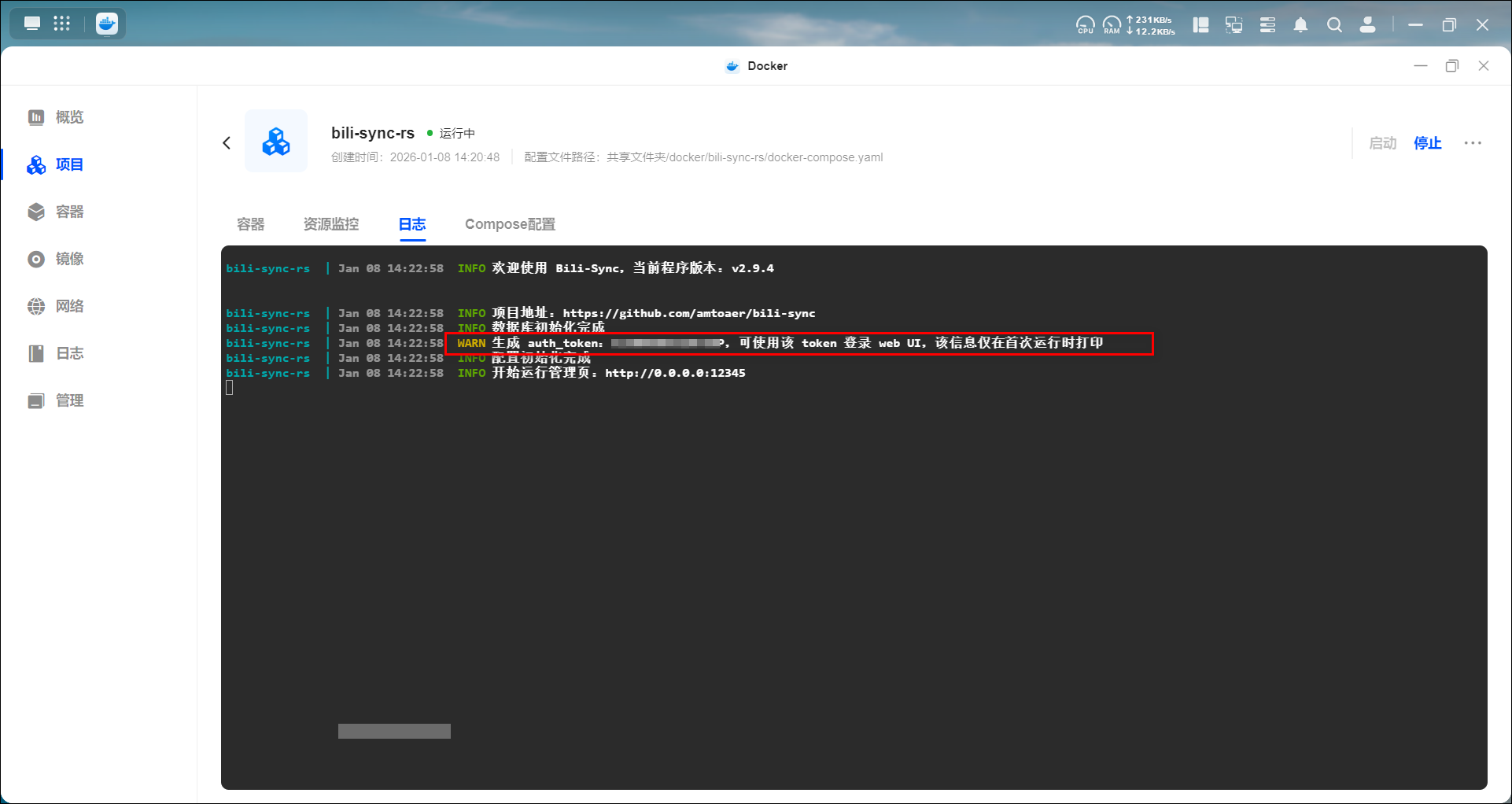Select the 项目 projects sidebar item
This screenshot has width=1512, height=804.
tap(56, 164)
